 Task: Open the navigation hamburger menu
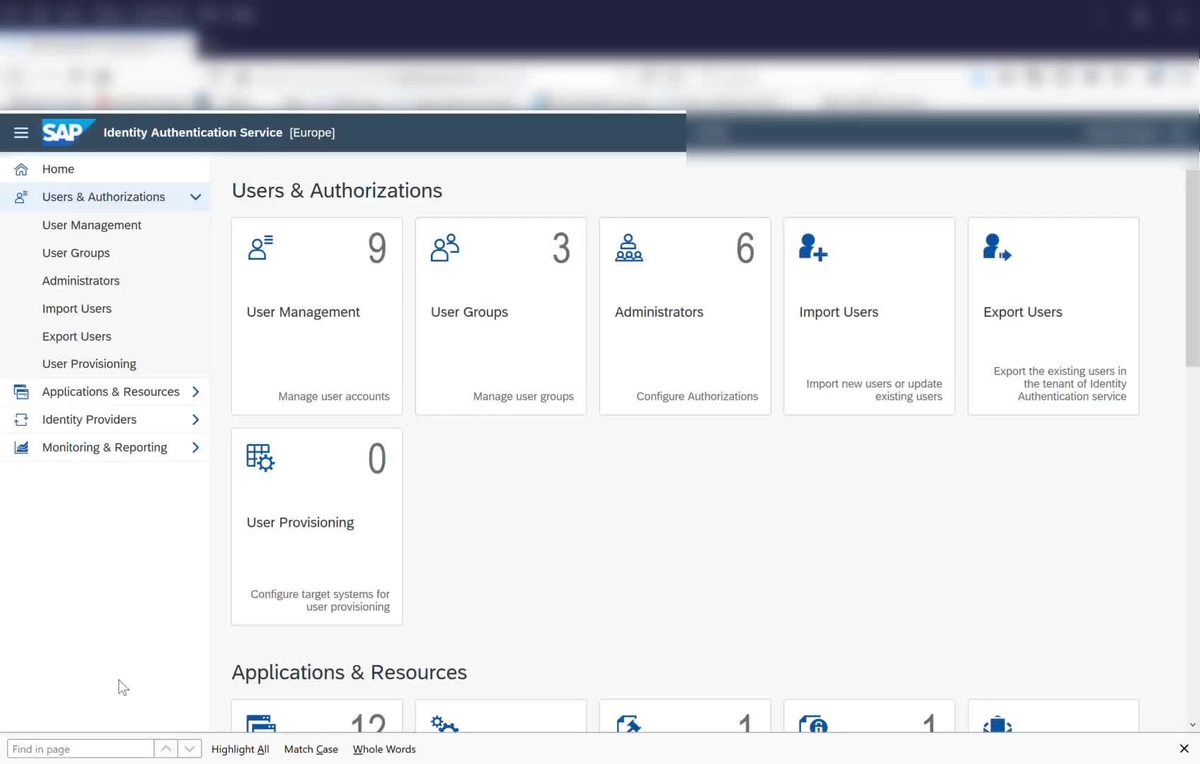21,132
